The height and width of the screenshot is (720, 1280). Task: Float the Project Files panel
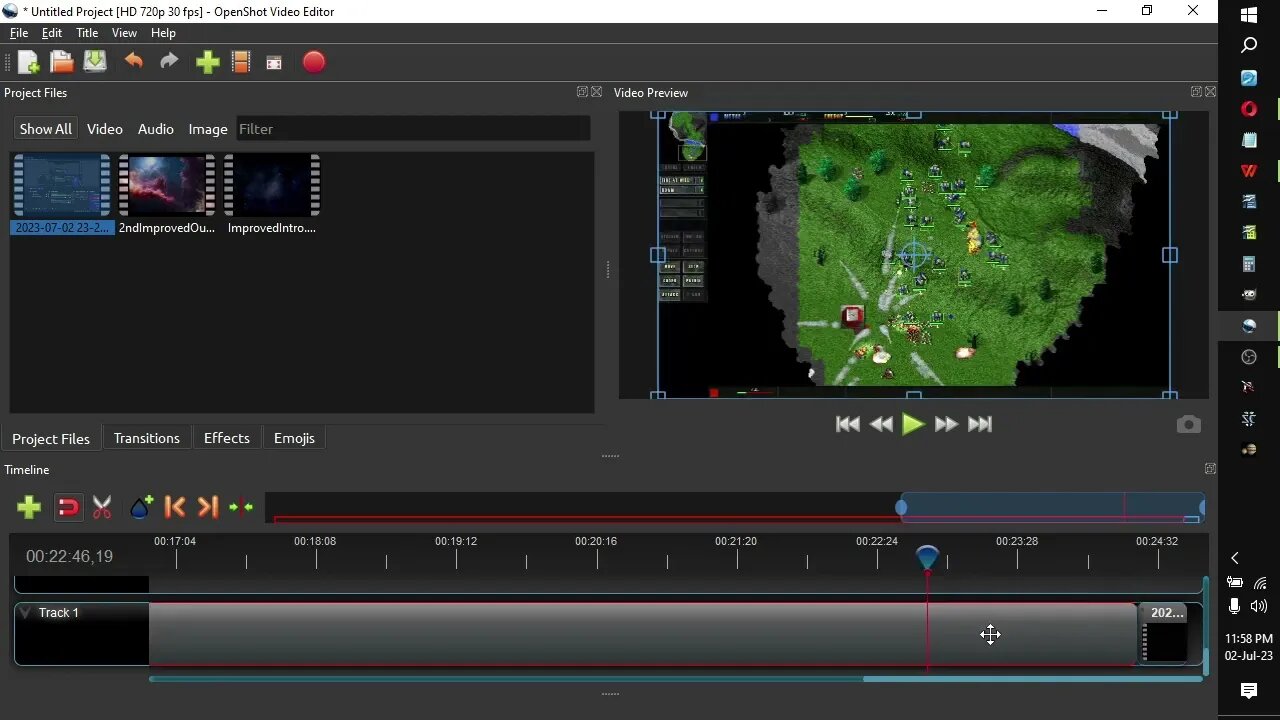coord(582,92)
